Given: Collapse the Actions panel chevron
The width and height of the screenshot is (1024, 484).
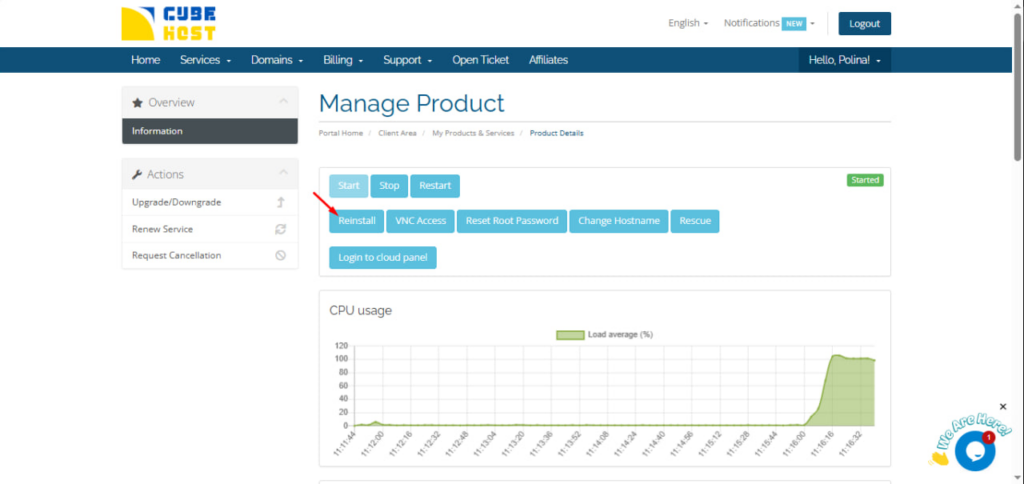Looking at the screenshot, I should tap(283, 174).
